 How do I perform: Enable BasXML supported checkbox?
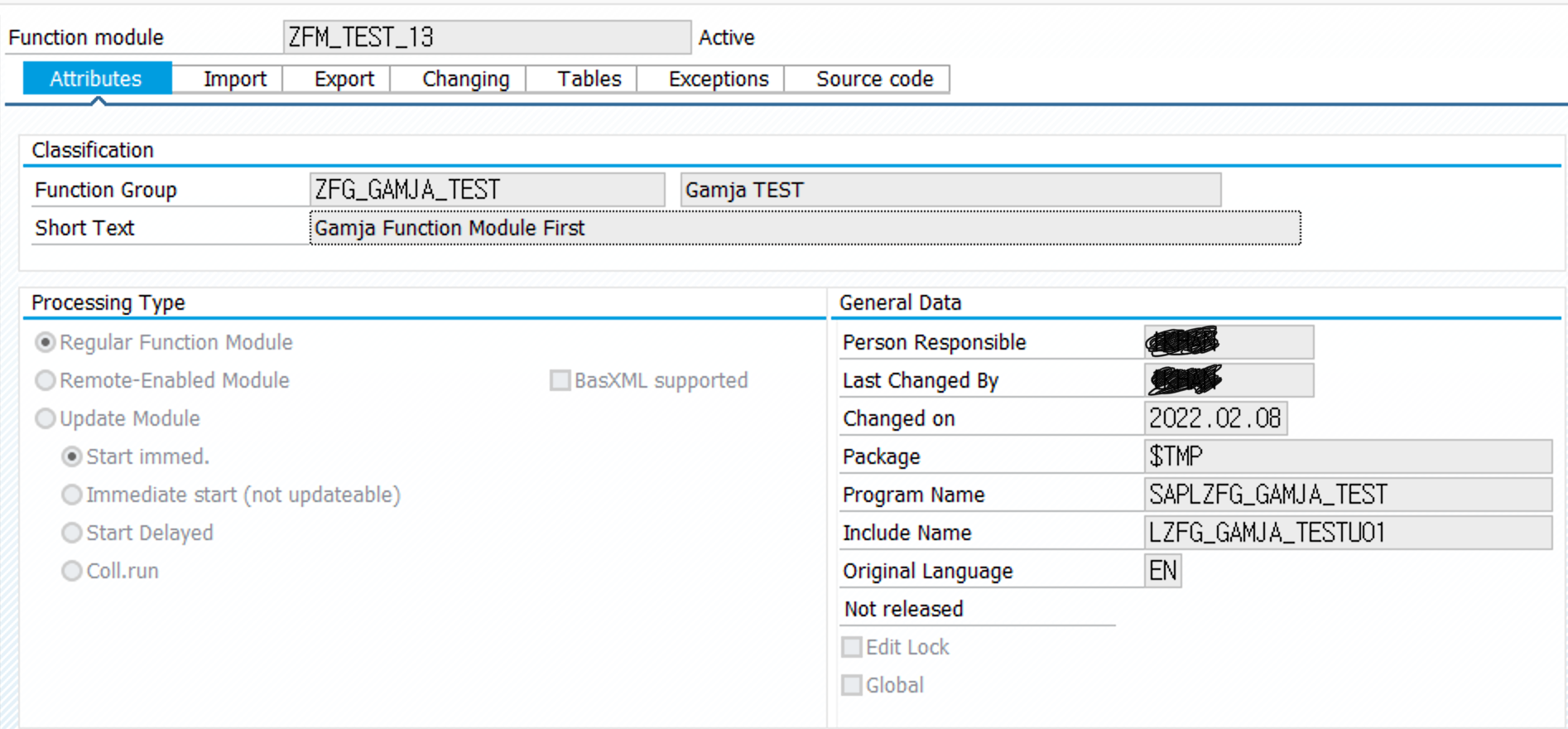(560, 380)
